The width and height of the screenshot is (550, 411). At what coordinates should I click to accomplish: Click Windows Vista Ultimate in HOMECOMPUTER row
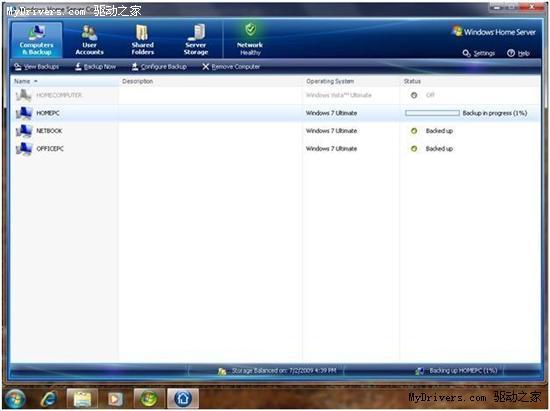(x=338, y=95)
